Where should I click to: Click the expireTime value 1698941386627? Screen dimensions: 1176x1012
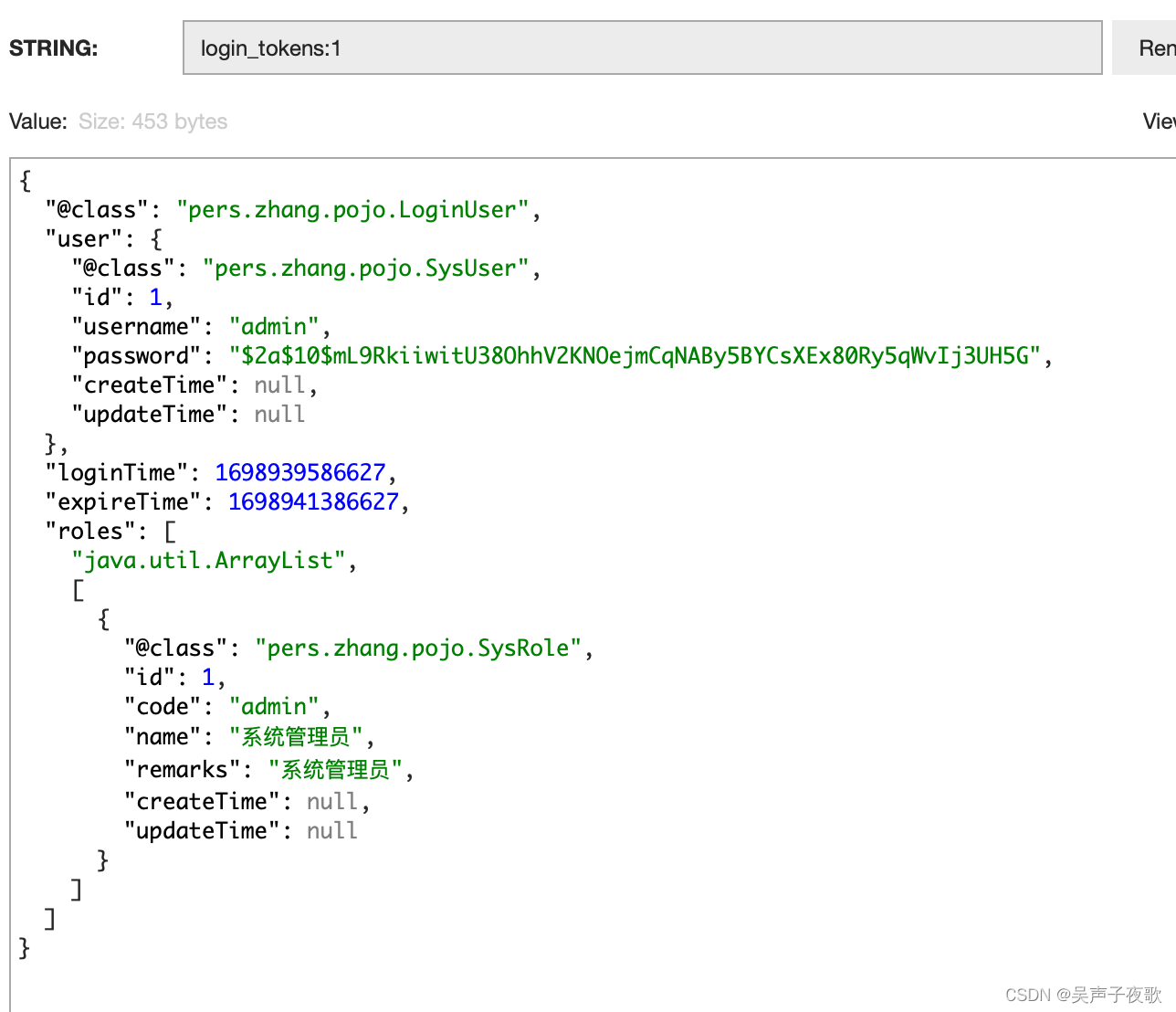pos(313,502)
